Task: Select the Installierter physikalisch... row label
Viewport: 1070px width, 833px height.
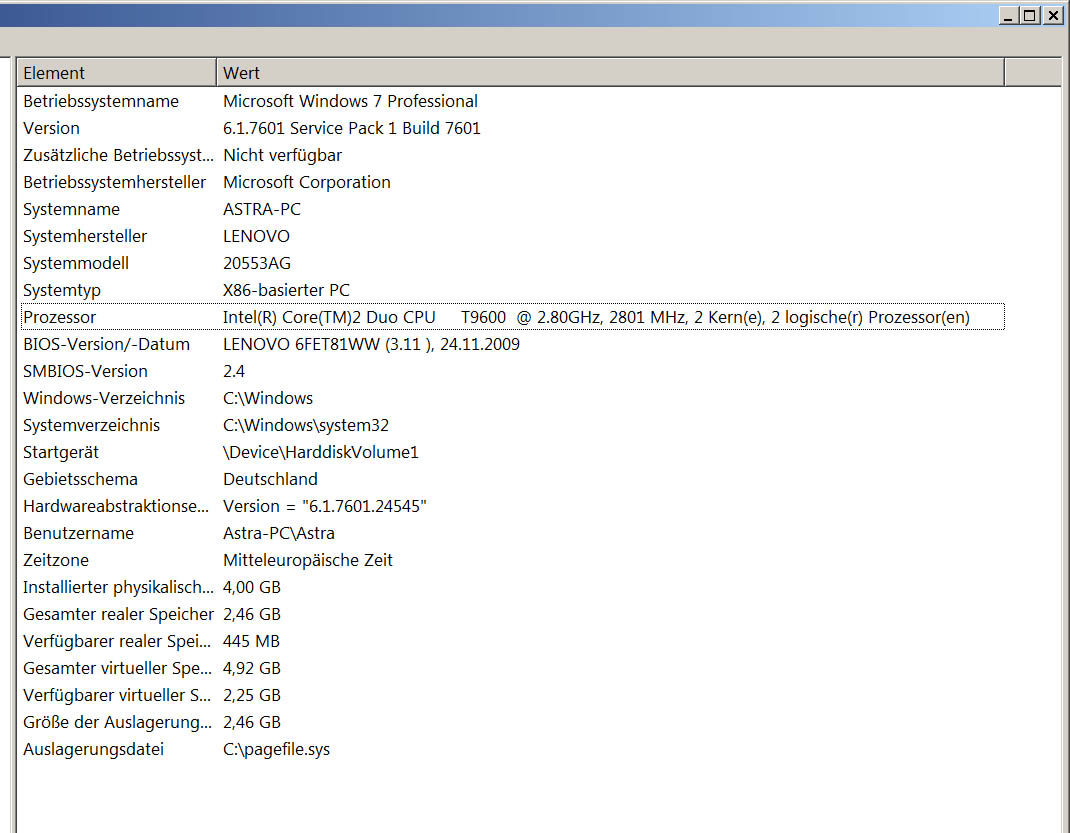Action: [118, 587]
